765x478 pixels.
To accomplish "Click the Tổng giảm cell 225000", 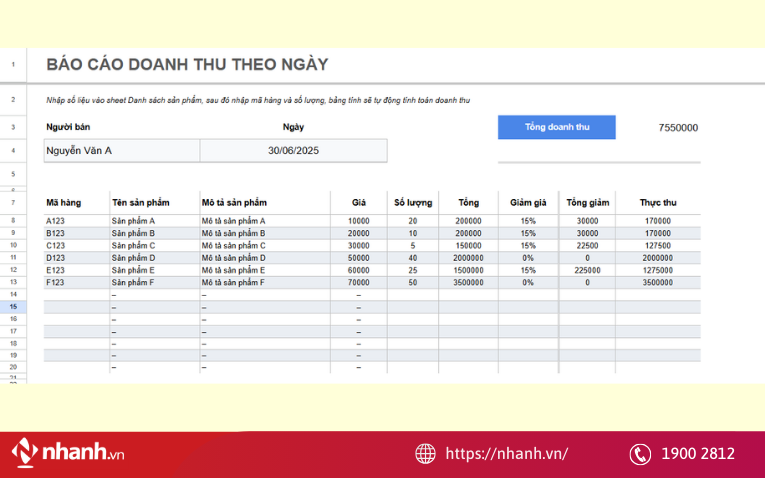I will [x=587, y=270].
